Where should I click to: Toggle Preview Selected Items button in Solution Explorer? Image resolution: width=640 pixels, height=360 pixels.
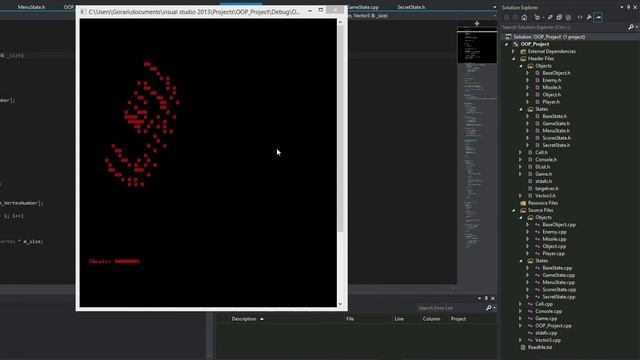598,17
